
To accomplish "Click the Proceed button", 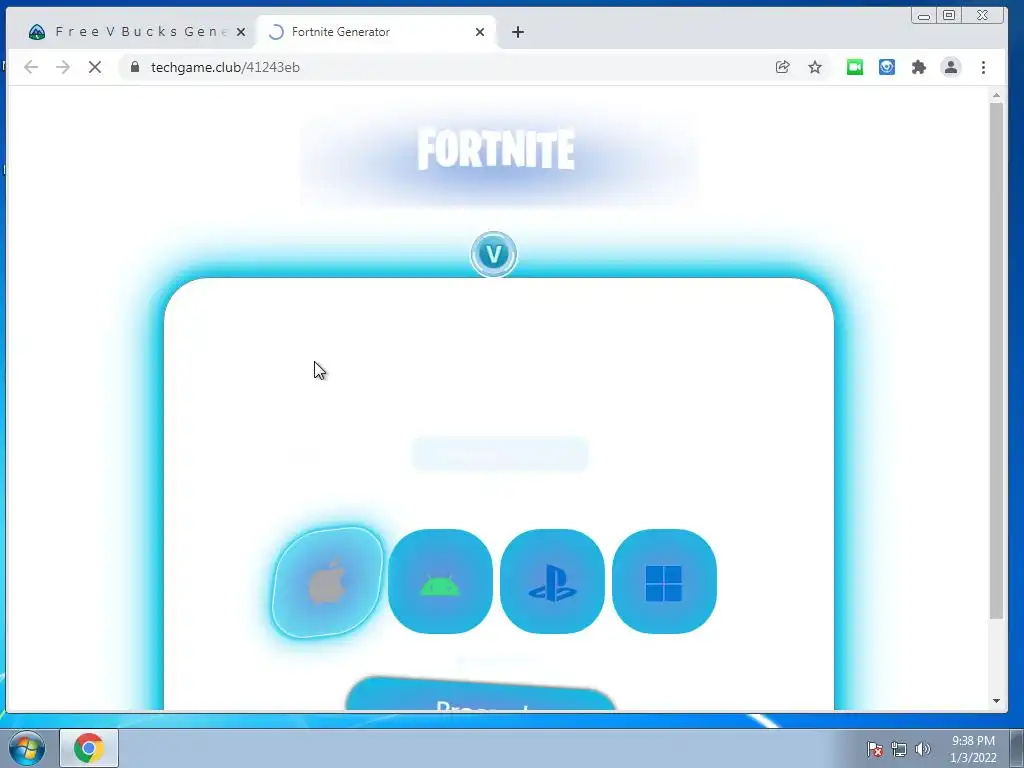I will coord(480,694).
